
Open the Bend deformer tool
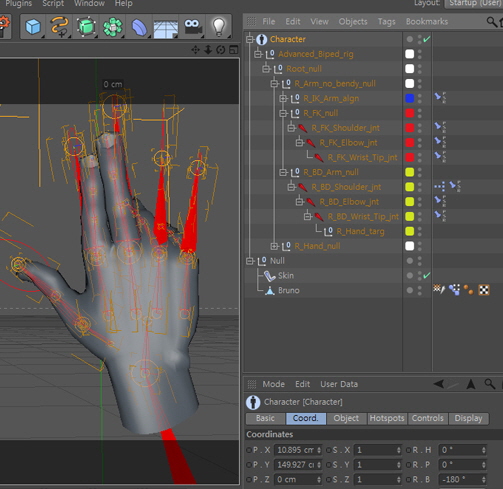point(139,27)
